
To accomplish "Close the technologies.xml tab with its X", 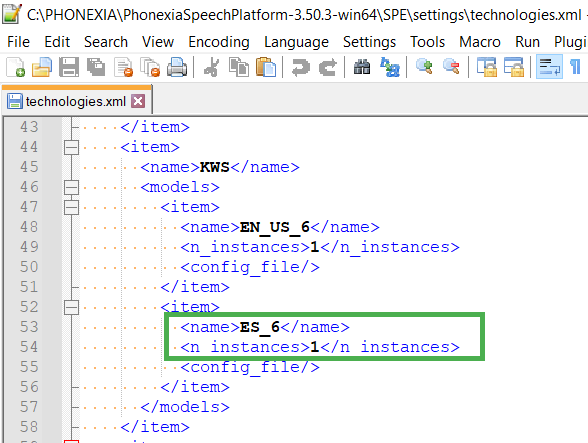I will 138,101.
